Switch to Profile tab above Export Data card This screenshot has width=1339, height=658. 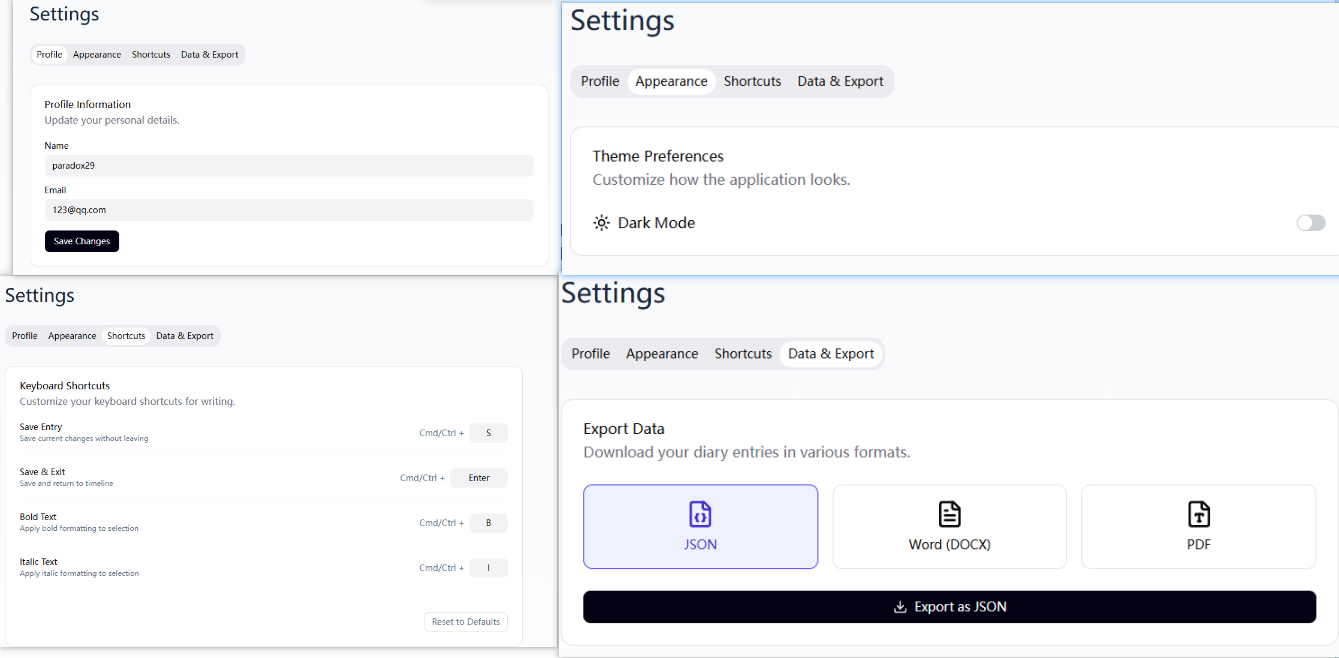click(x=591, y=354)
